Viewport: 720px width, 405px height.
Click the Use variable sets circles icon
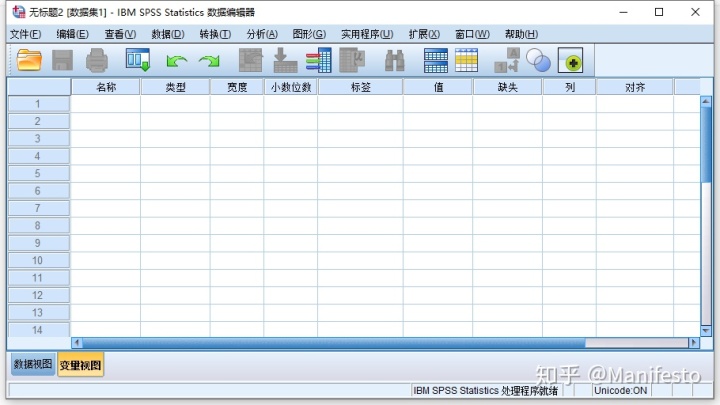pyautogui.click(x=538, y=60)
